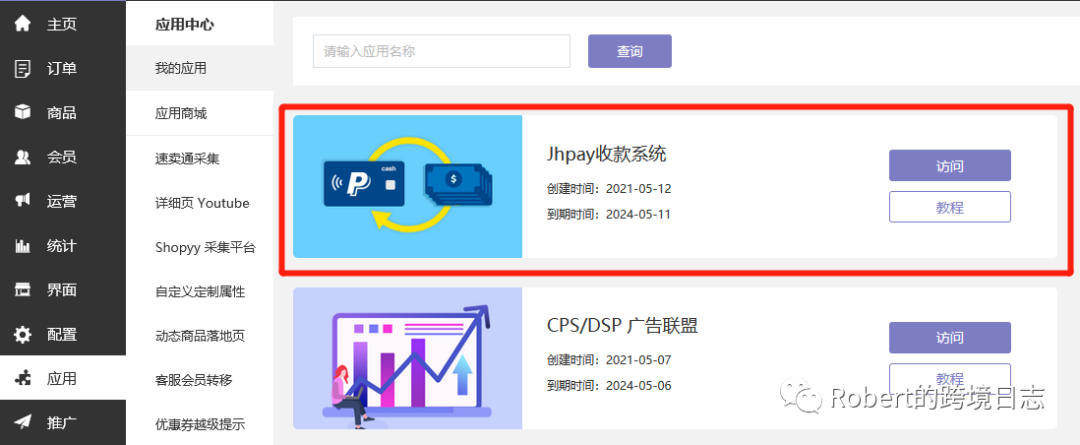Screen dimensions: 1080x445
Task: Open the 推广 sidebar menu
Action: coord(63,422)
